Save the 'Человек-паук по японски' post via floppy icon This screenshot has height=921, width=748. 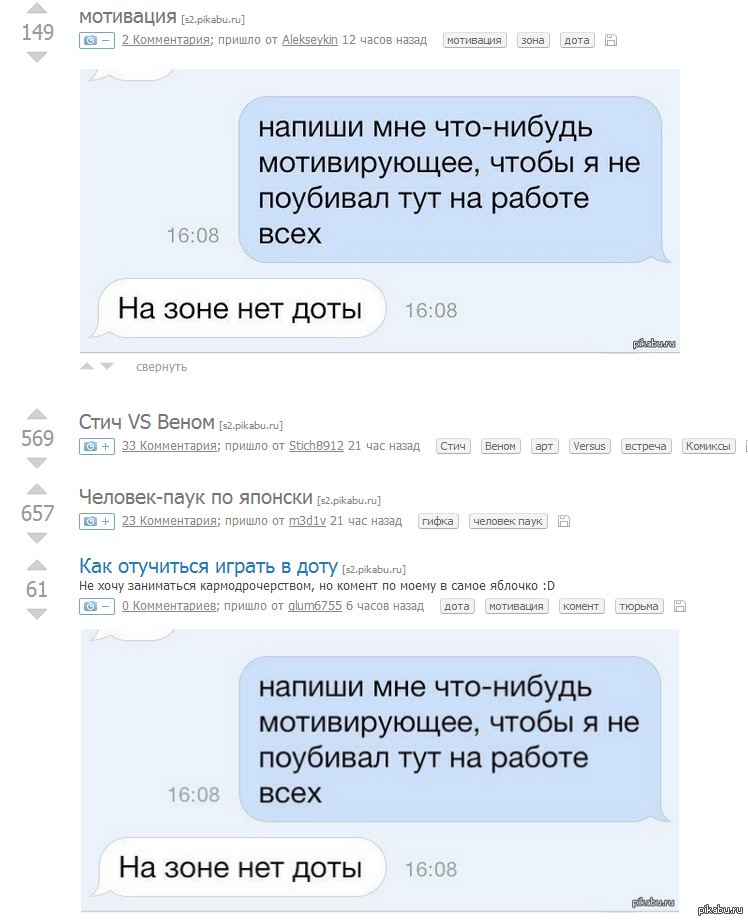point(563,521)
